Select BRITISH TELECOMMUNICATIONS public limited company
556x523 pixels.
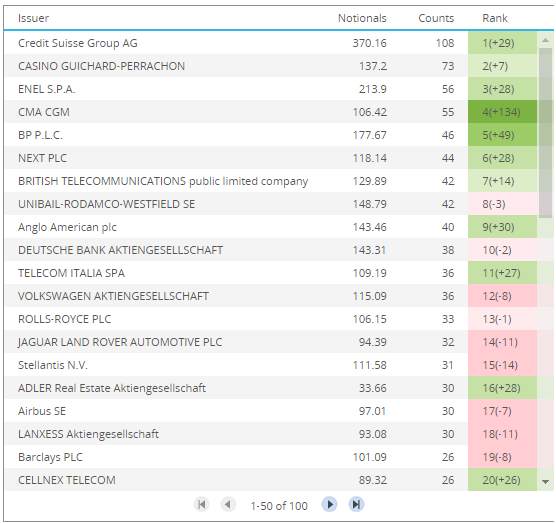tap(163, 181)
